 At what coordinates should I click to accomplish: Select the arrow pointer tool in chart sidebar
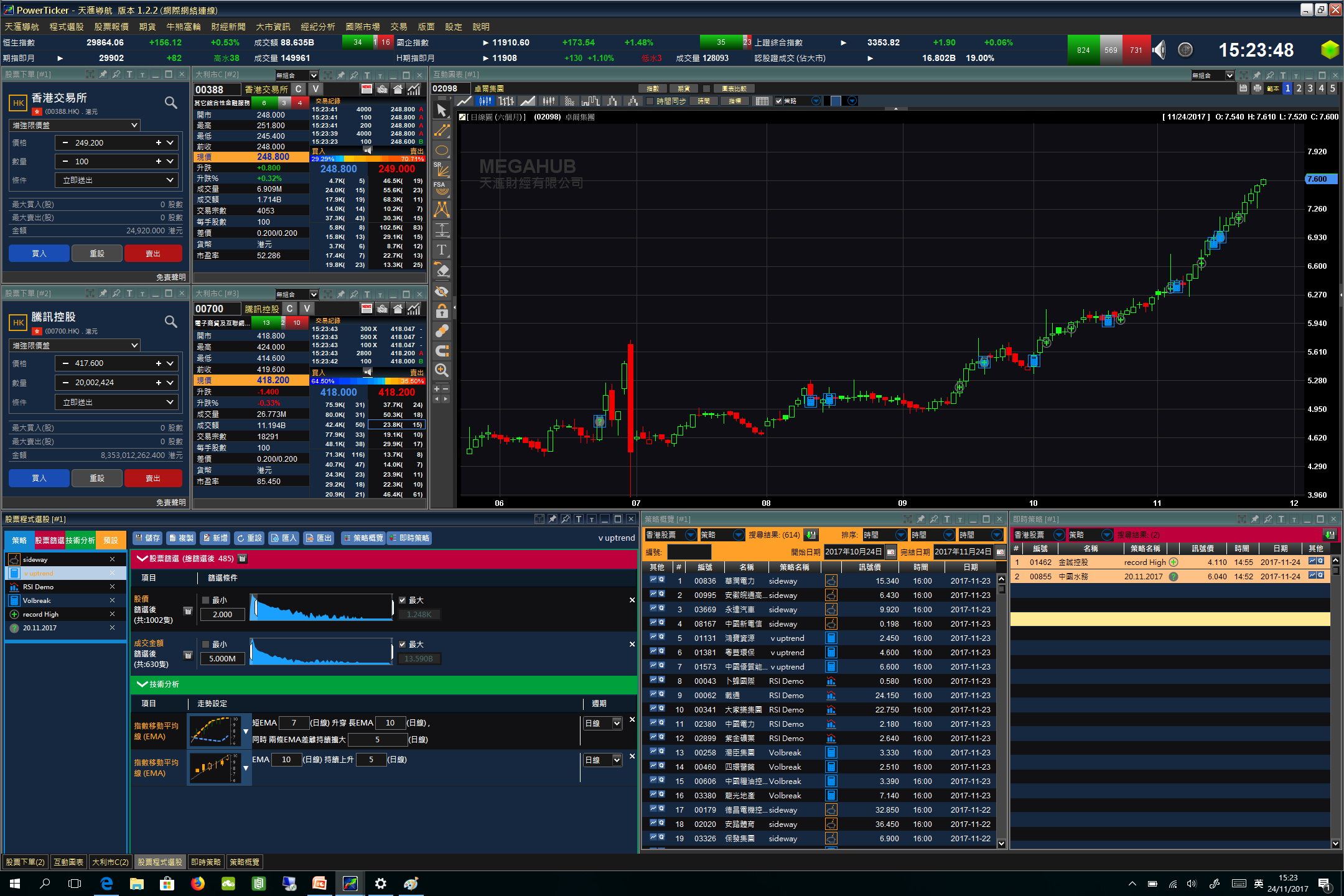(x=442, y=111)
